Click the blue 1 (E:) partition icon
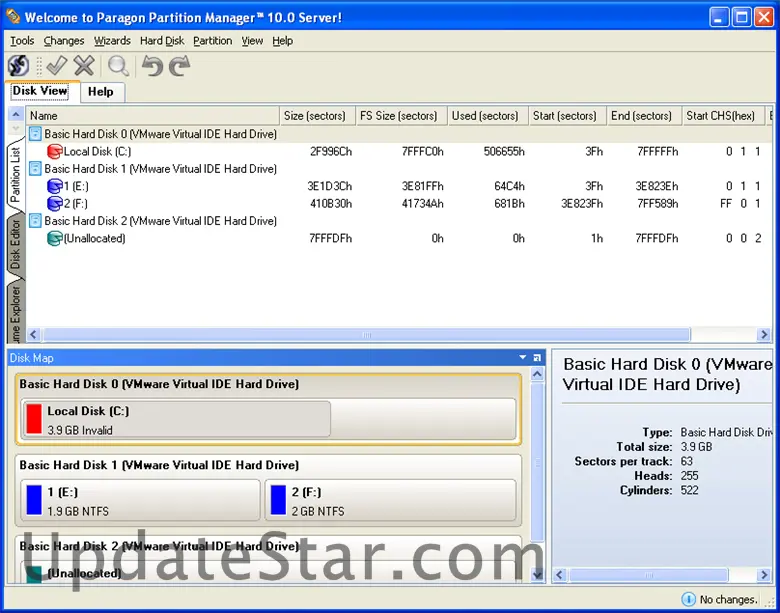The height and width of the screenshot is (613, 780). 54,186
